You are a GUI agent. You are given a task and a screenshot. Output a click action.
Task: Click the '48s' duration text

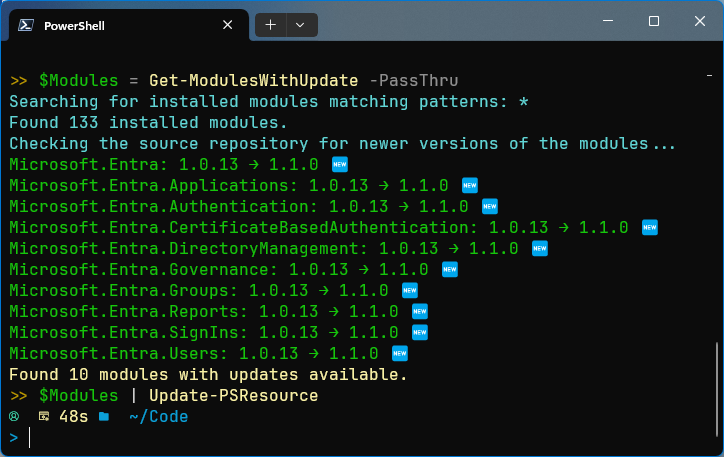[73, 417]
